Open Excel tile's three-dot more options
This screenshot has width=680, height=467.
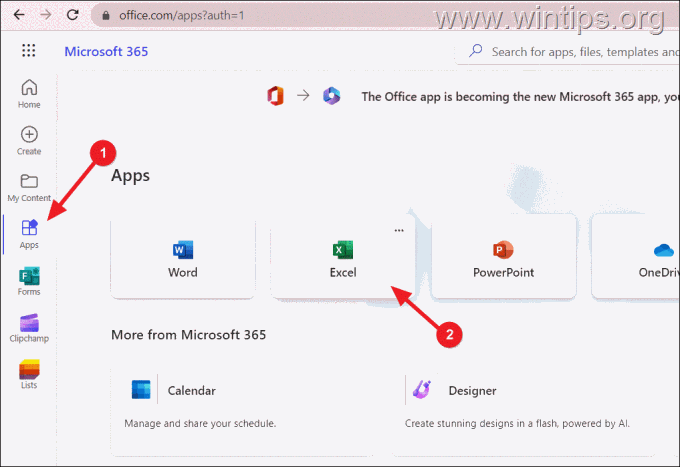coord(399,230)
